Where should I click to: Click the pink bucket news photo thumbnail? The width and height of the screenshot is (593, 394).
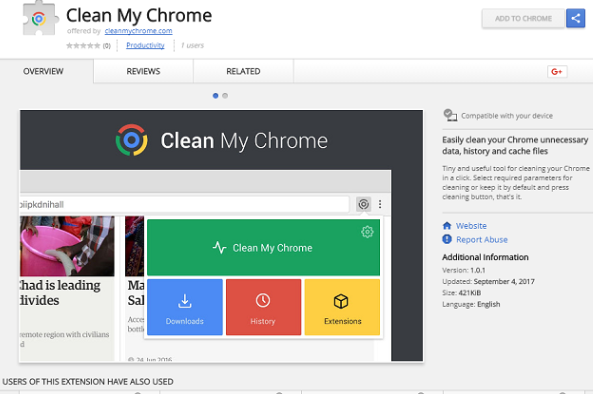pos(67,246)
